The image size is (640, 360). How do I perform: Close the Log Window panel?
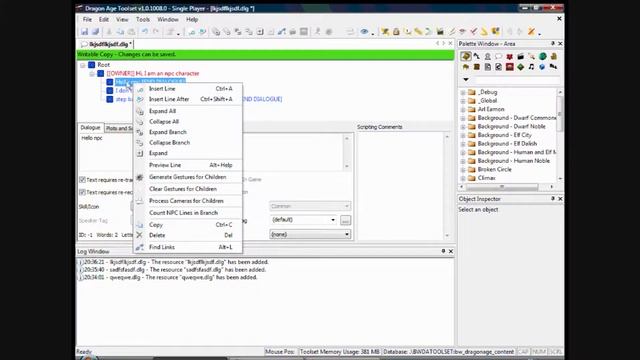451,251
